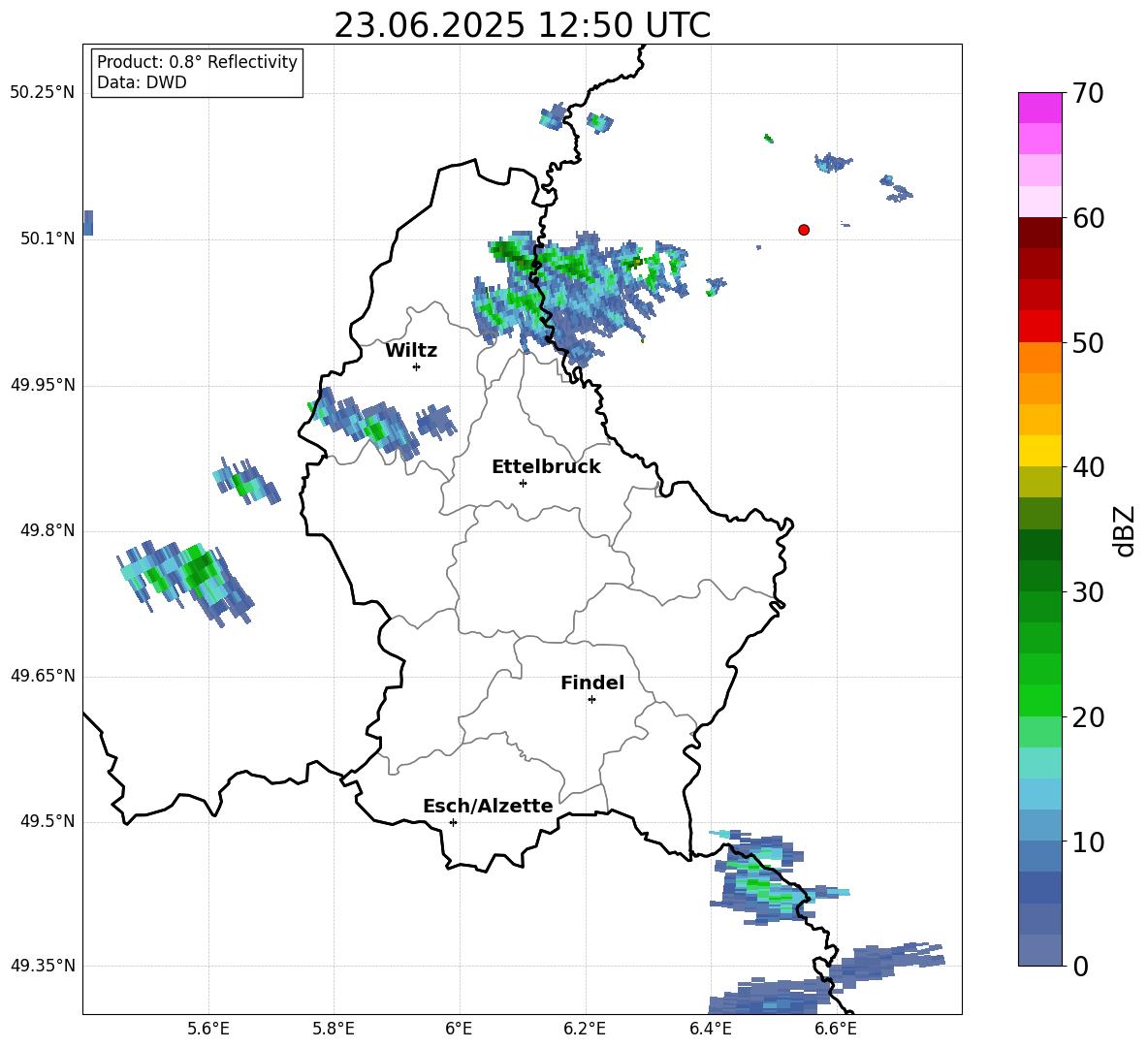Click the Findel station cross marker
This screenshot has height=1048, width=1148.
pyautogui.click(x=591, y=700)
